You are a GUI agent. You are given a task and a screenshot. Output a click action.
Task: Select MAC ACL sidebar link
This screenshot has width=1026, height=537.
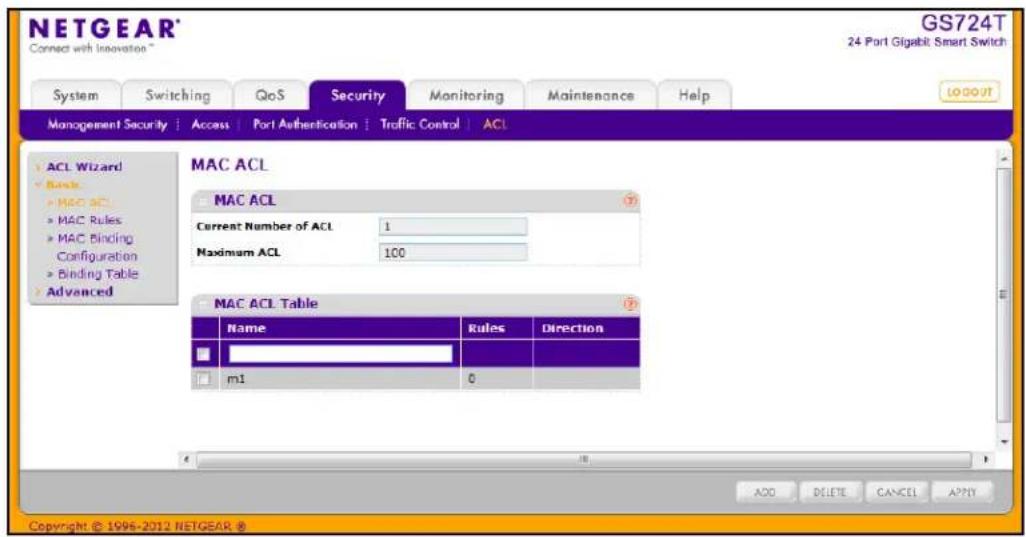tap(84, 203)
